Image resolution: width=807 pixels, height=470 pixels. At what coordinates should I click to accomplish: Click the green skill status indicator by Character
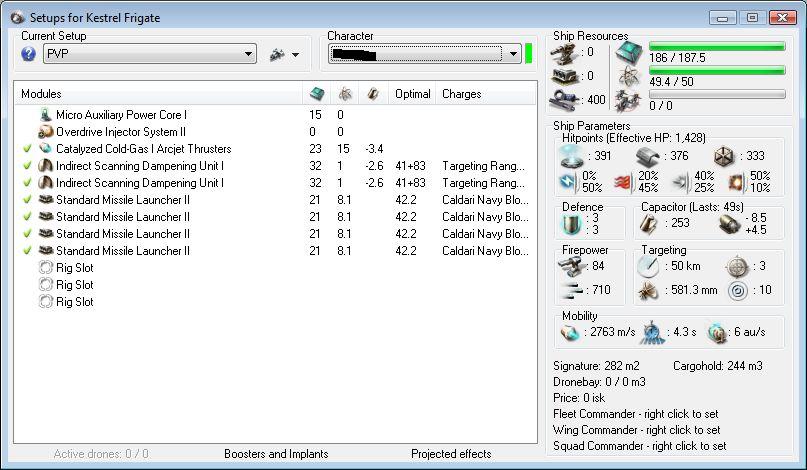click(529, 54)
